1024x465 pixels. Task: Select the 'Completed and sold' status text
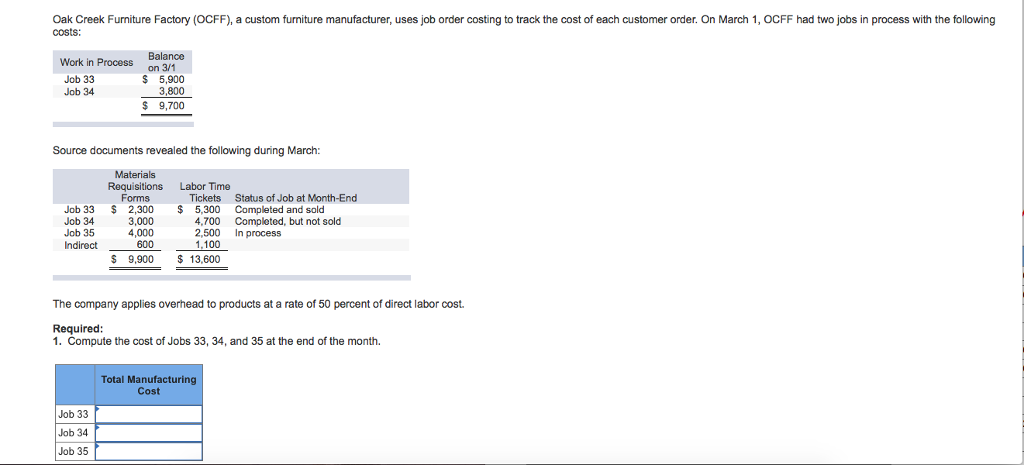[x=280, y=210]
